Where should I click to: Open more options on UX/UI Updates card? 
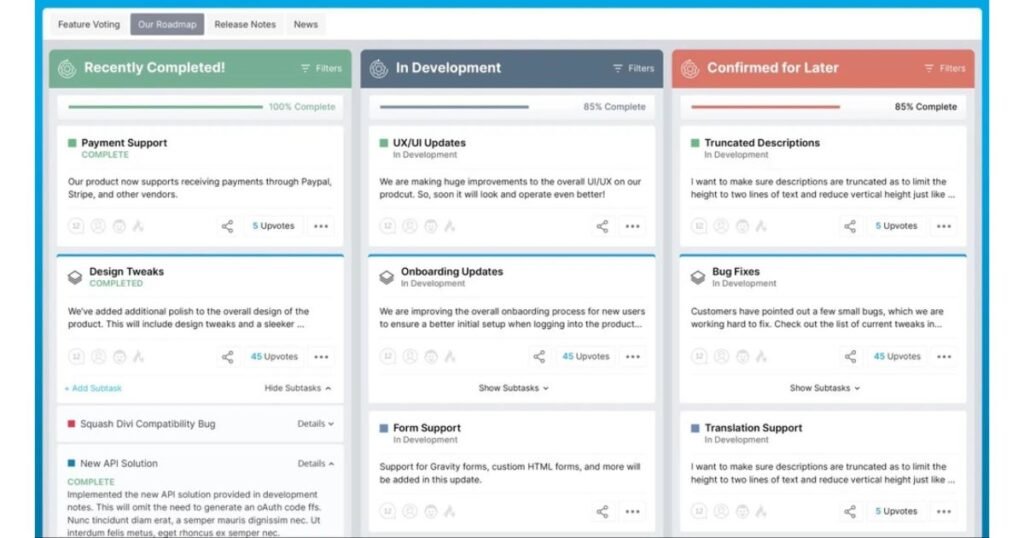pyautogui.click(x=633, y=226)
